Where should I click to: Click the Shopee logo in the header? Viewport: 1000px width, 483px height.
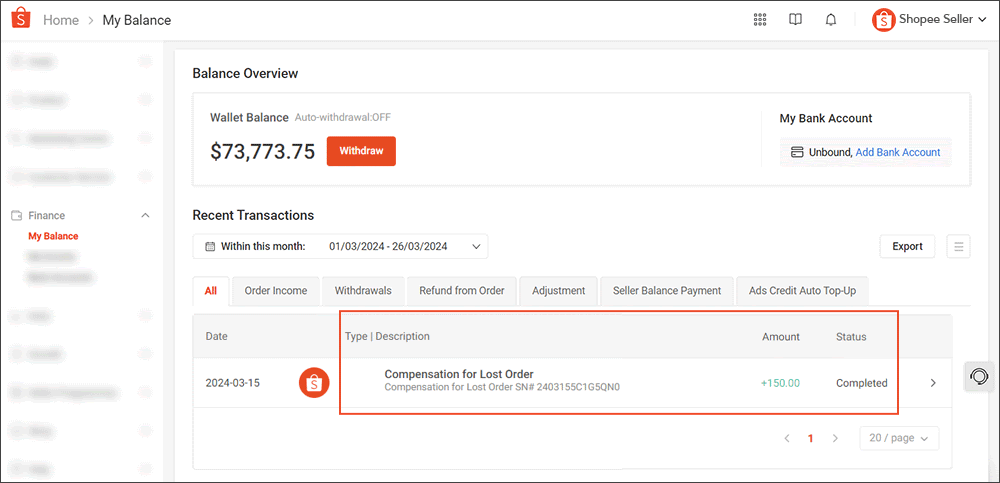(x=21, y=19)
